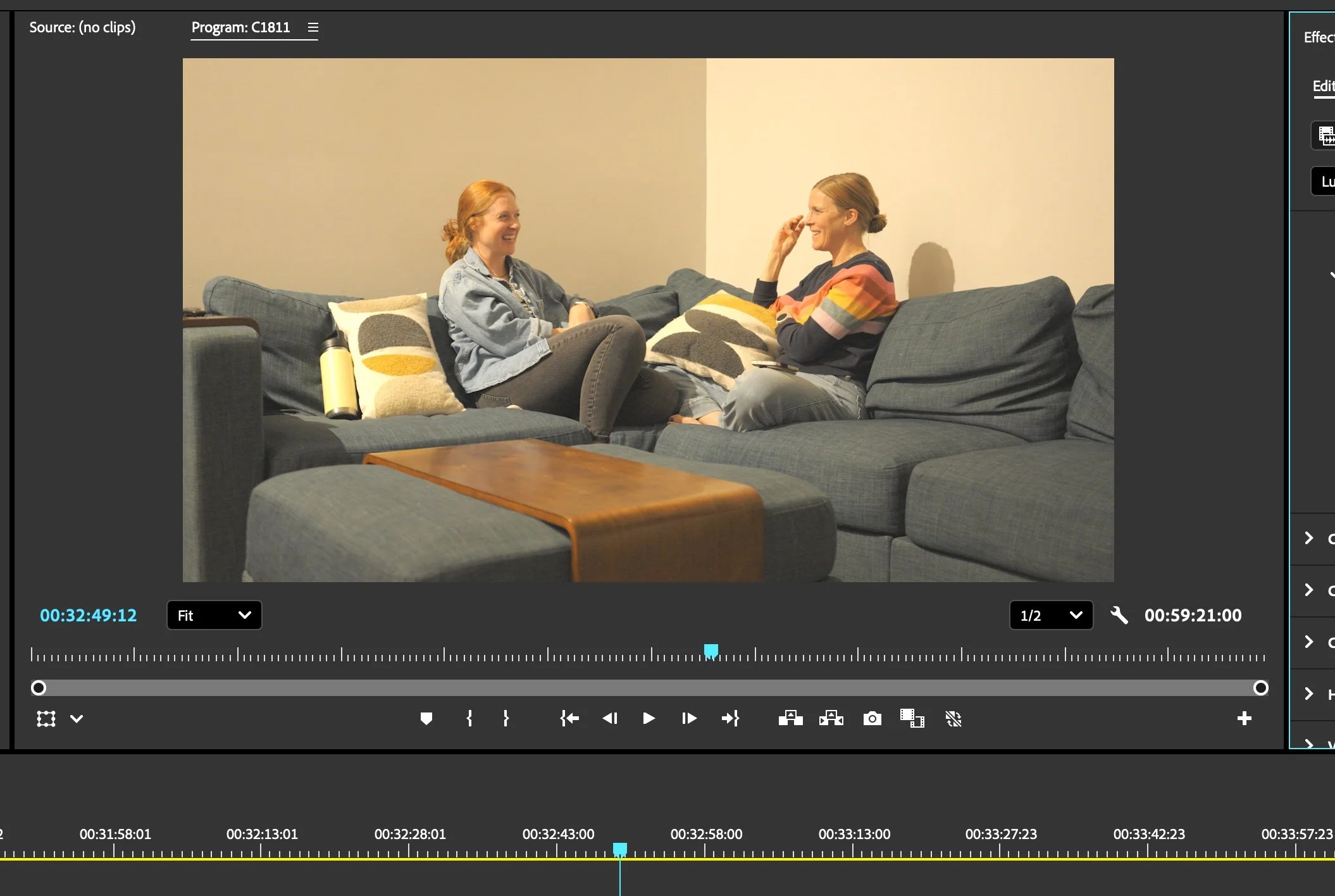Image resolution: width=1335 pixels, height=896 pixels.
Task: Go to Out point button
Action: click(x=730, y=718)
